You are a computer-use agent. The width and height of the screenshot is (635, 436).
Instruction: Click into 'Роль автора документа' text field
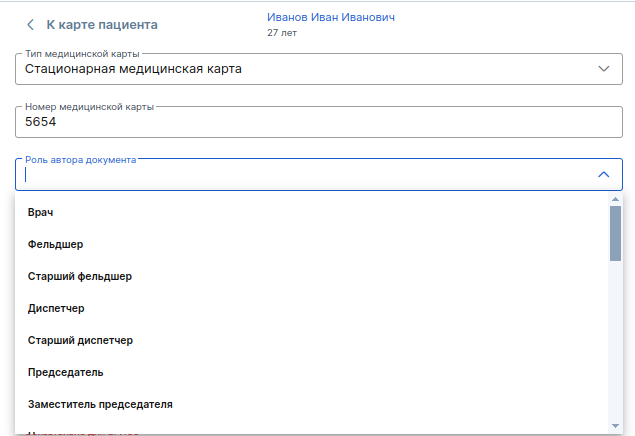click(x=300, y=175)
